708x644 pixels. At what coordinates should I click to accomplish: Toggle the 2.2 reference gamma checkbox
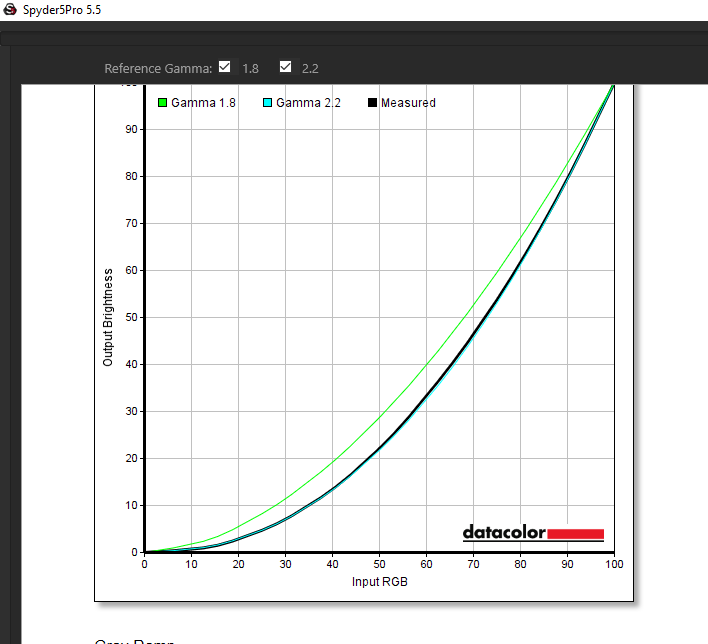pos(285,67)
